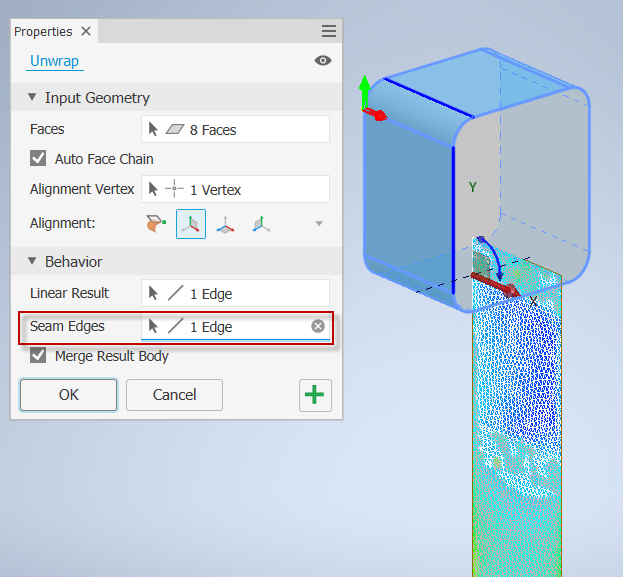623x577 pixels.
Task: Toggle preview visibility eye icon
Action: click(x=323, y=60)
